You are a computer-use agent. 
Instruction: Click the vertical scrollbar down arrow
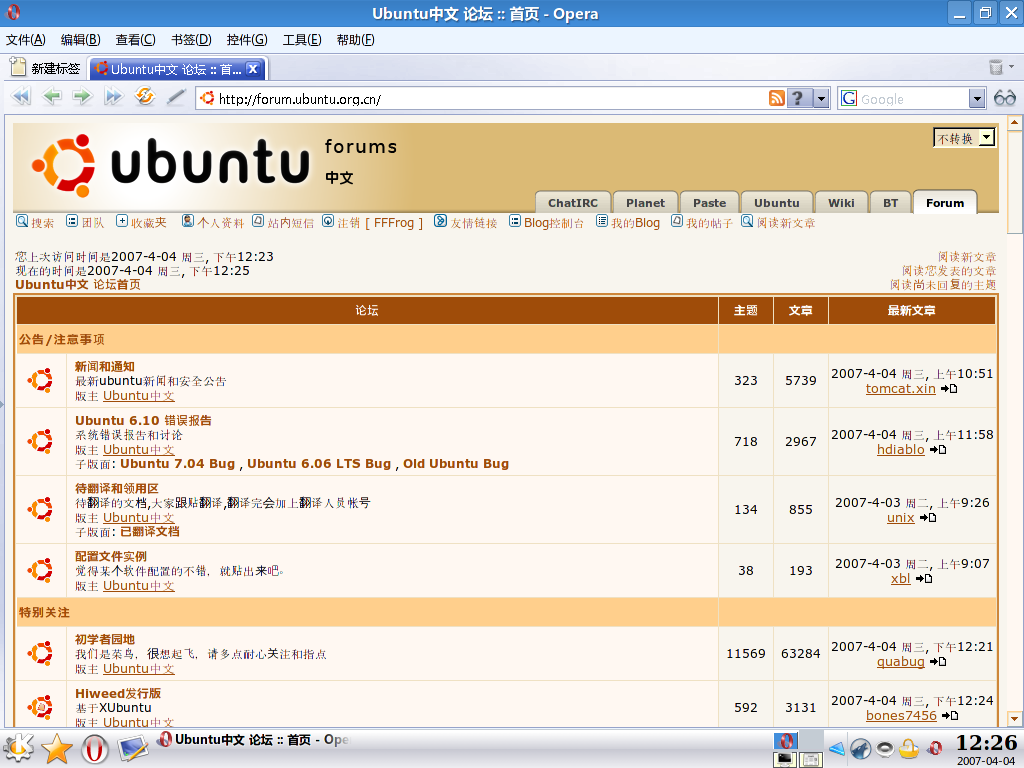pos(1014,718)
